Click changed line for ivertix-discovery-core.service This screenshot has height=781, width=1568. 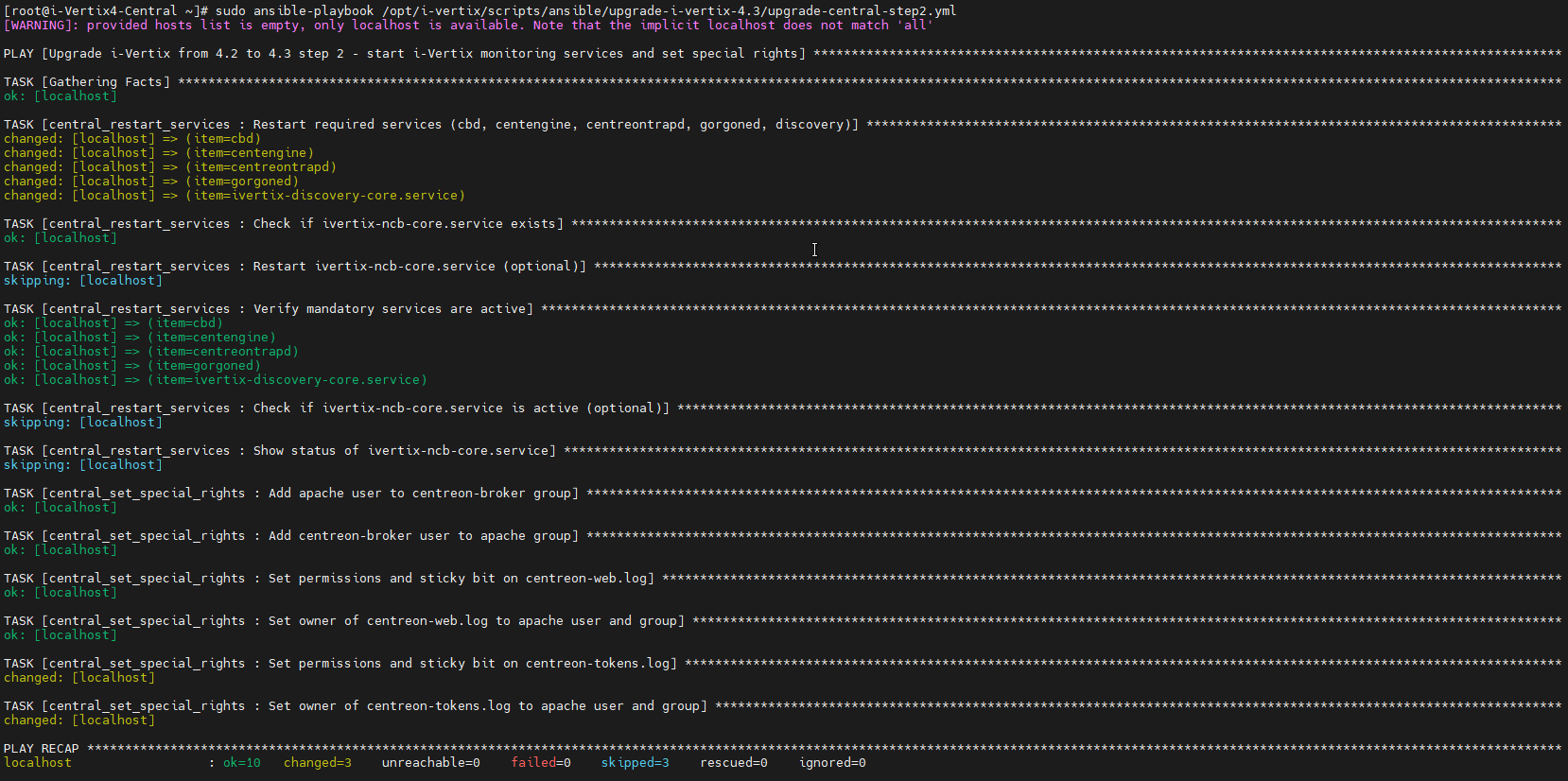tap(235, 196)
